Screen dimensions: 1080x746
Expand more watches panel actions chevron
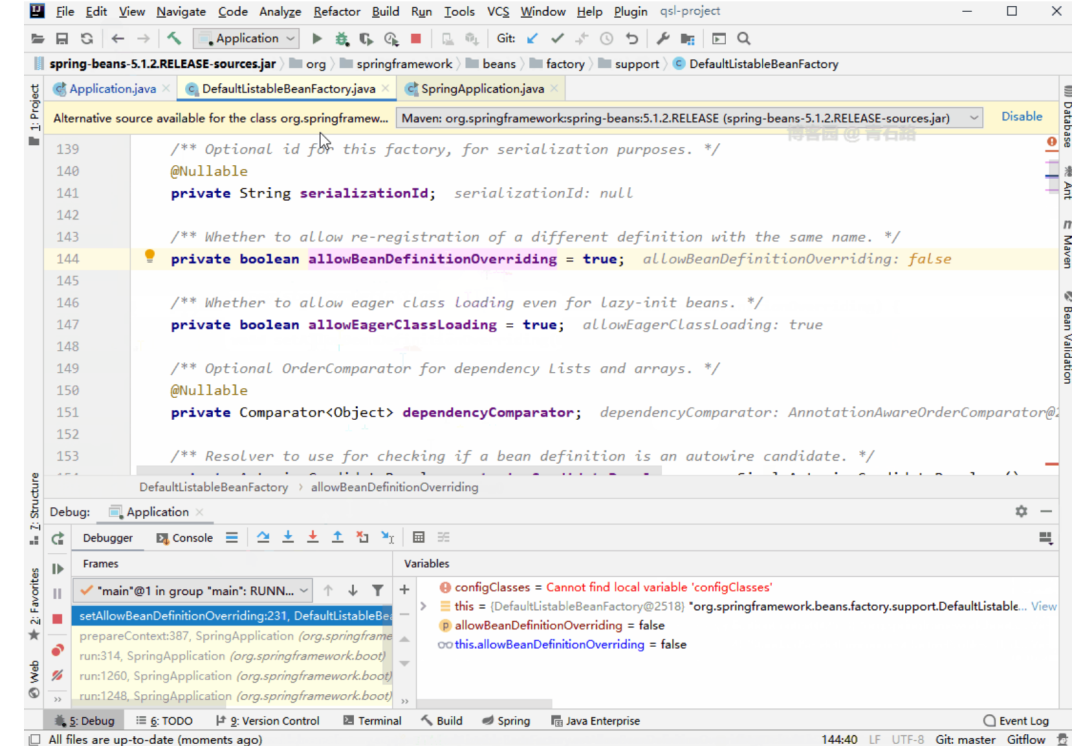pyautogui.click(x=405, y=701)
